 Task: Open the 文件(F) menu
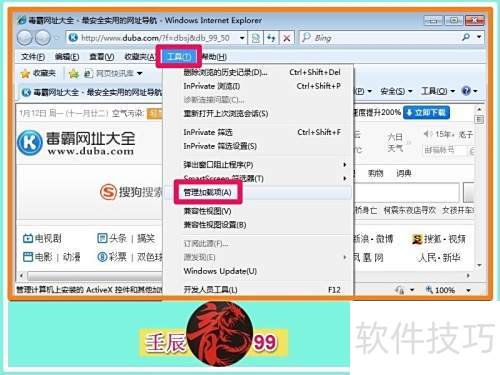[x=33, y=57]
